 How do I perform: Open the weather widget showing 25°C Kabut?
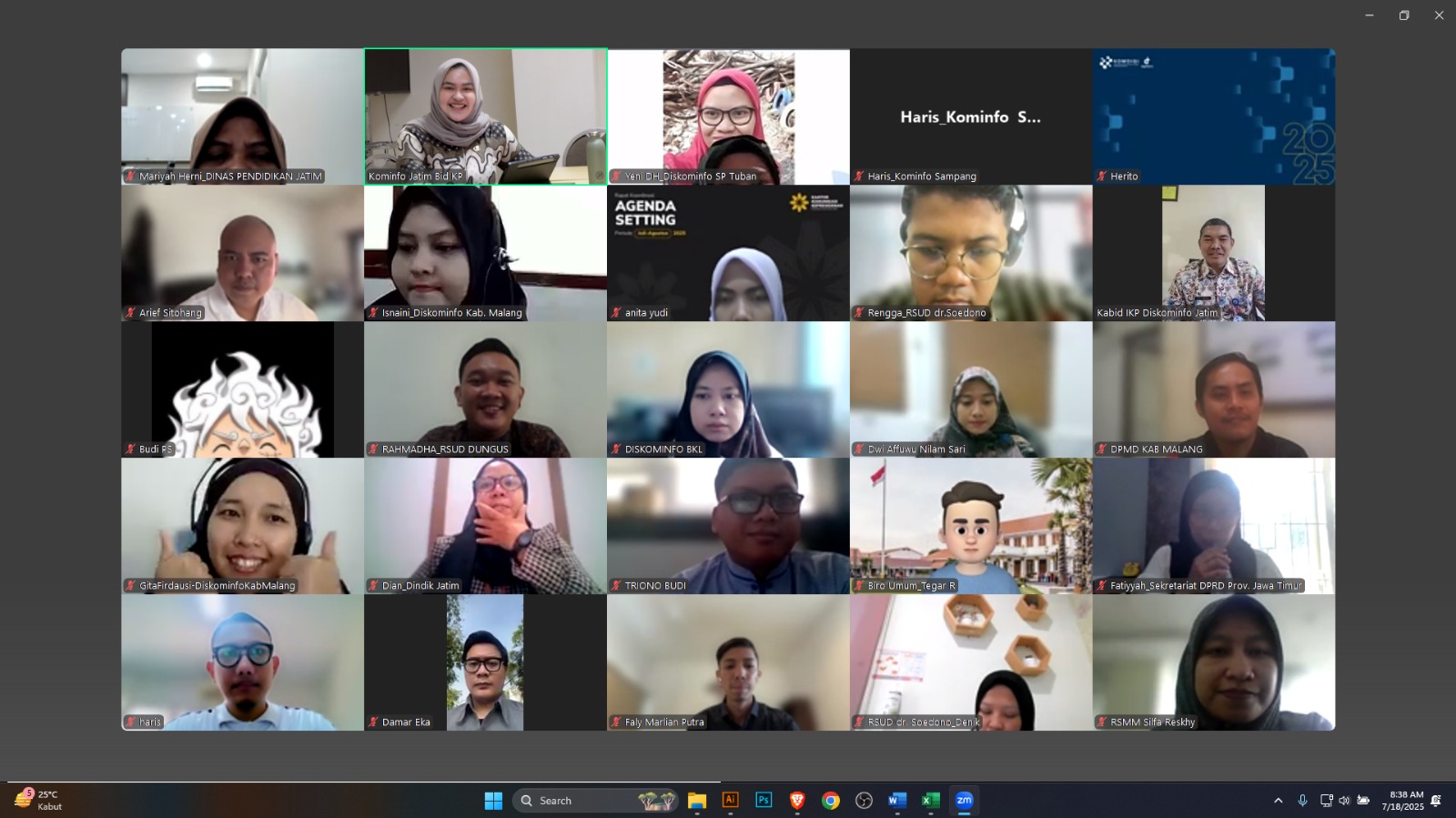click(39, 801)
